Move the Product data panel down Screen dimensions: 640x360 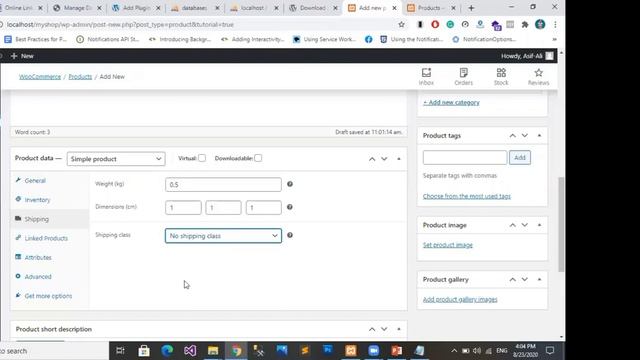384,159
